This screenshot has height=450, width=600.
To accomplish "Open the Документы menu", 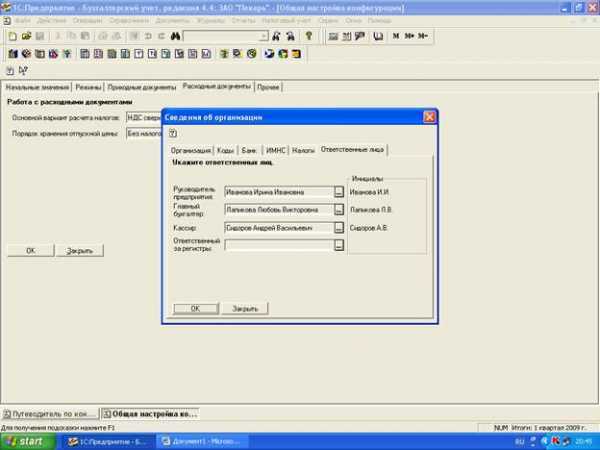I will pyautogui.click(x=173, y=20).
